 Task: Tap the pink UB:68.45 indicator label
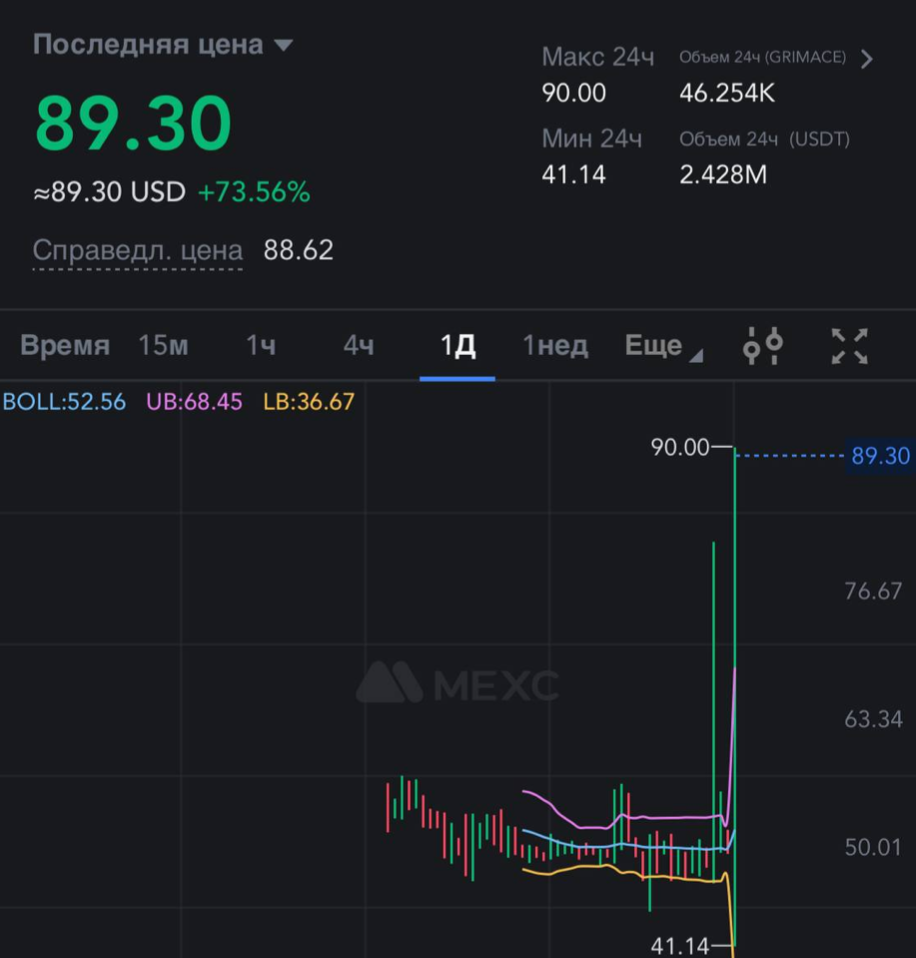[x=194, y=402]
